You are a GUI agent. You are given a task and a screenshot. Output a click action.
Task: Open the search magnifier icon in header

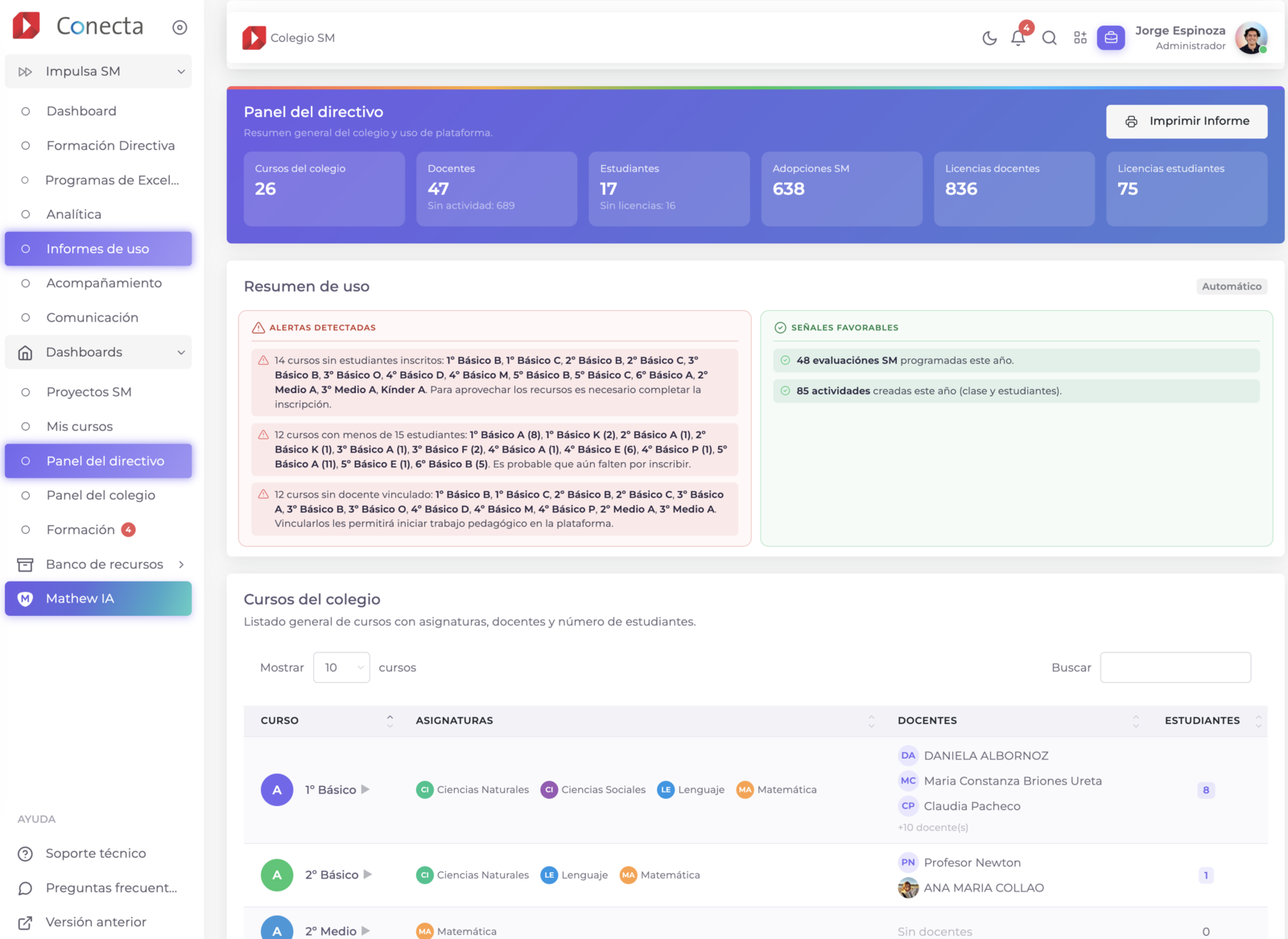tap(1049, 38)
